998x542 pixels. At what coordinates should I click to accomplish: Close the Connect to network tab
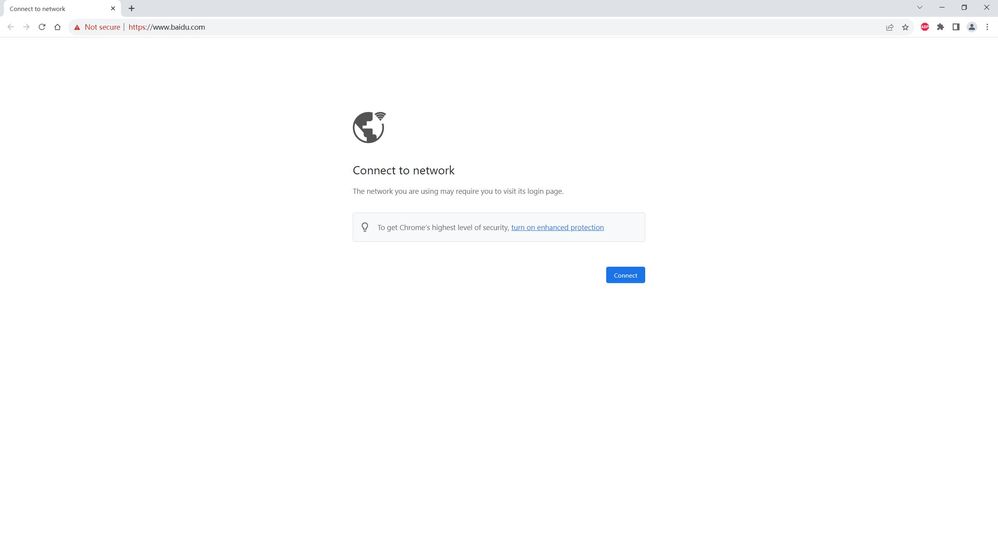113,9
